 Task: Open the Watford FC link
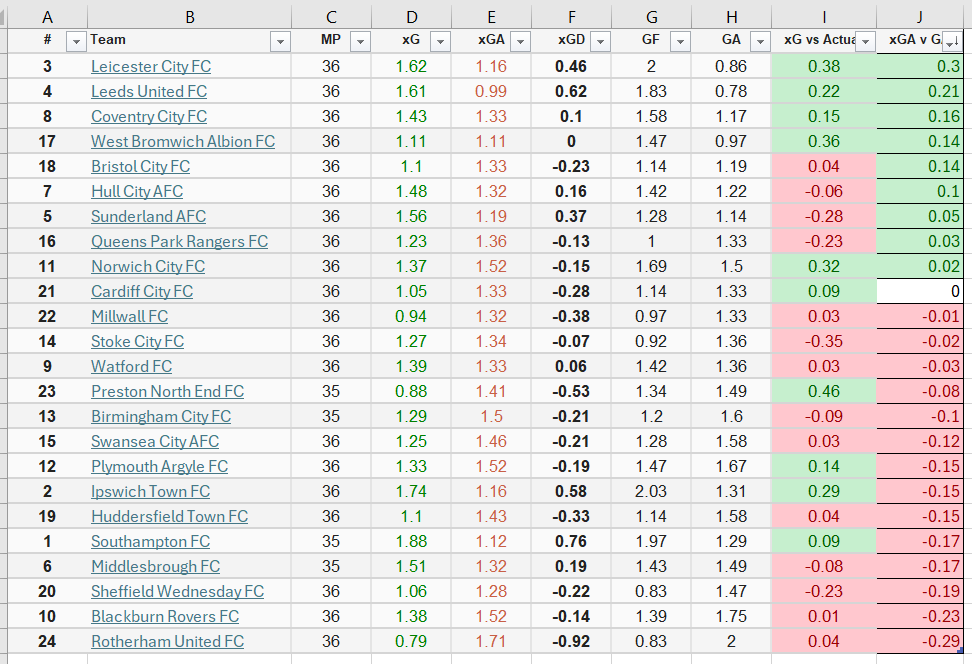click(131, 366)
